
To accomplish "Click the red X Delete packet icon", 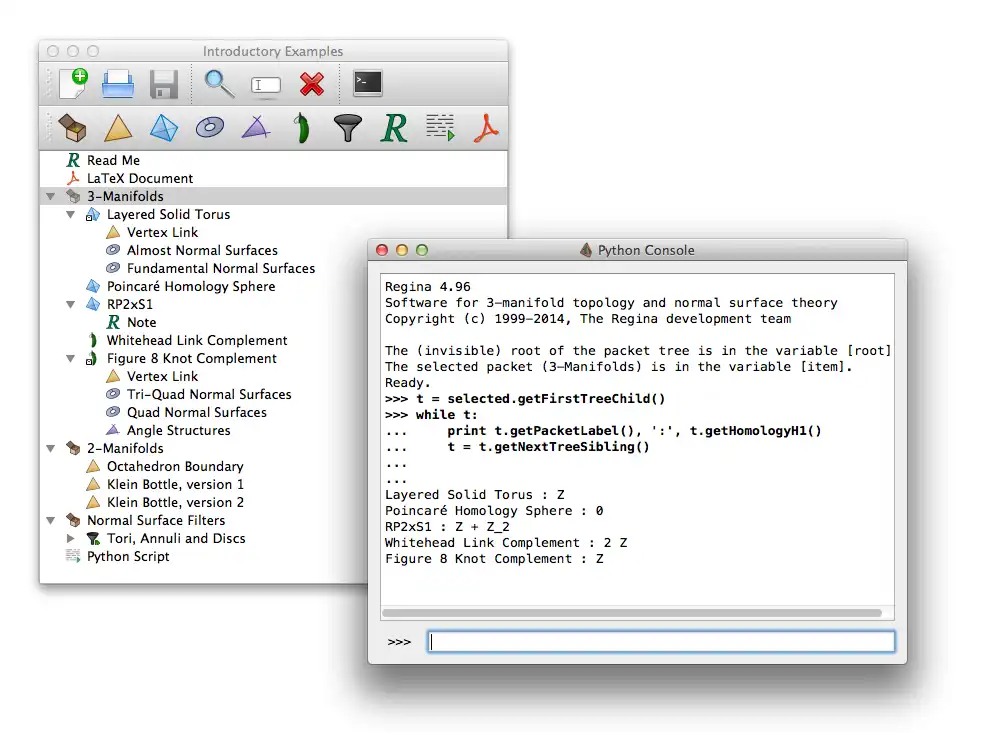I will pyautogui.click(x=312, y=84).
